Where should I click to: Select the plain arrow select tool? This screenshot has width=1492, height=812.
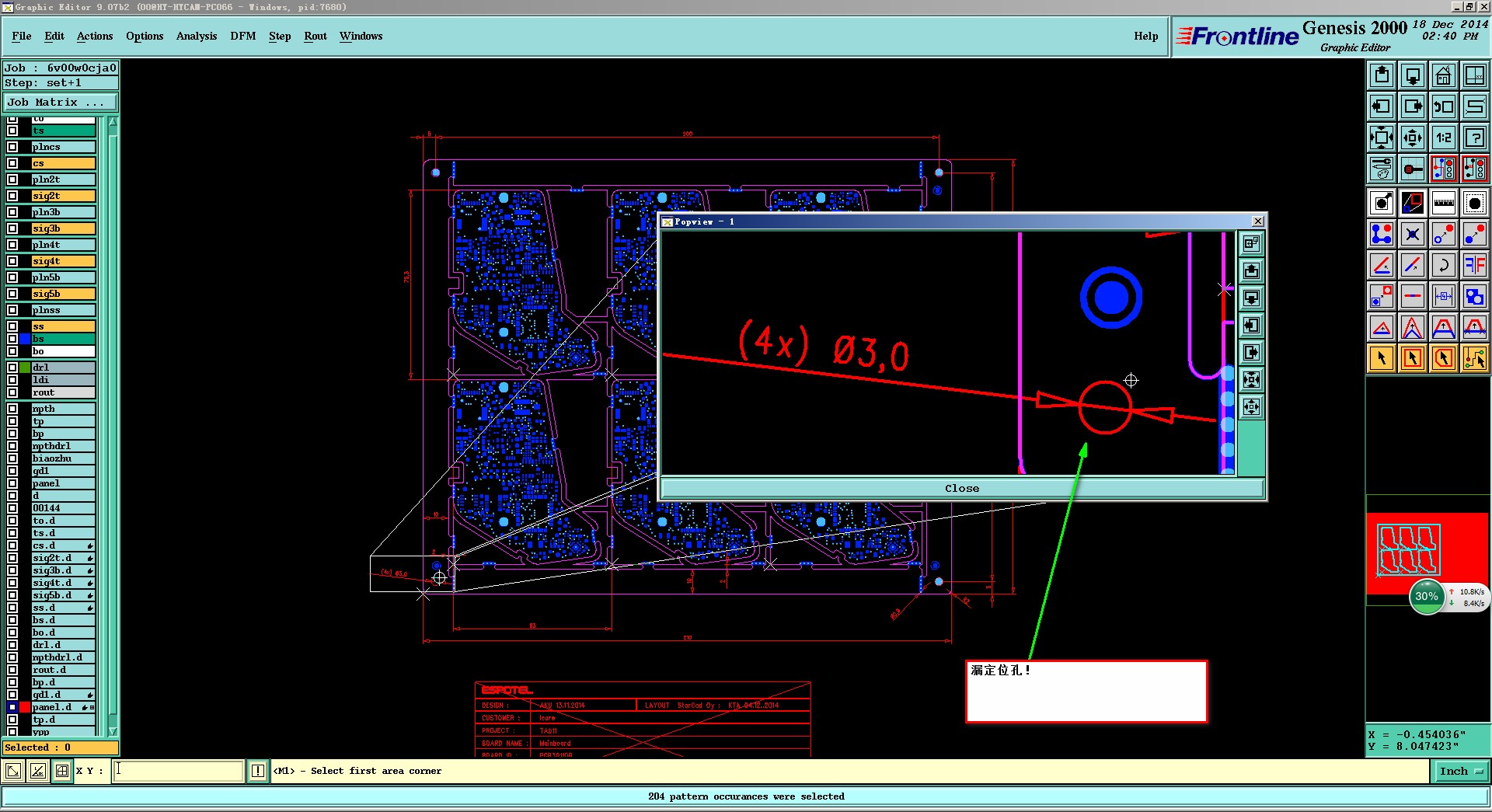click(x=1382, y=358)
